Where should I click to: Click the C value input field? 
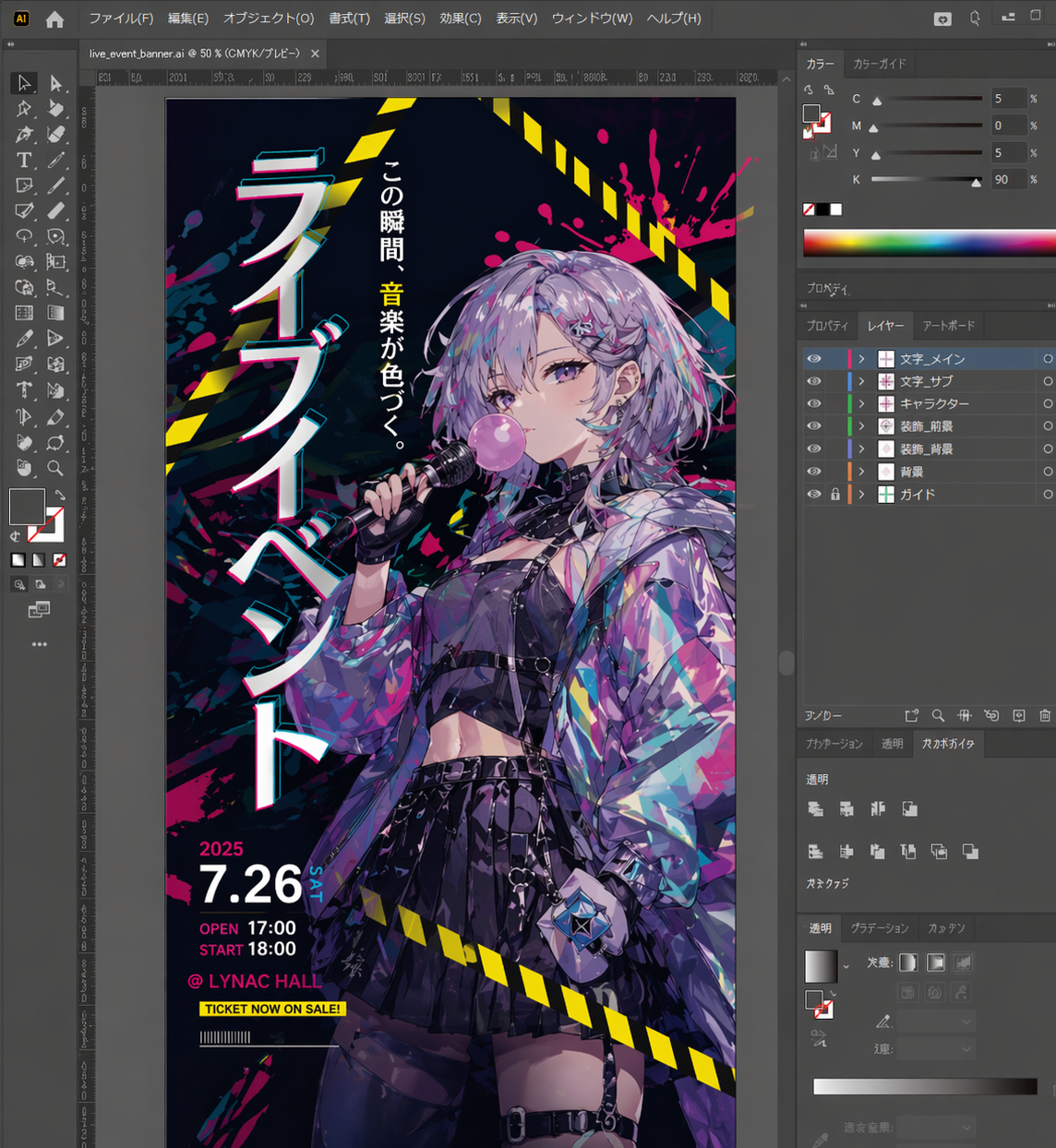pos(1006,99)
